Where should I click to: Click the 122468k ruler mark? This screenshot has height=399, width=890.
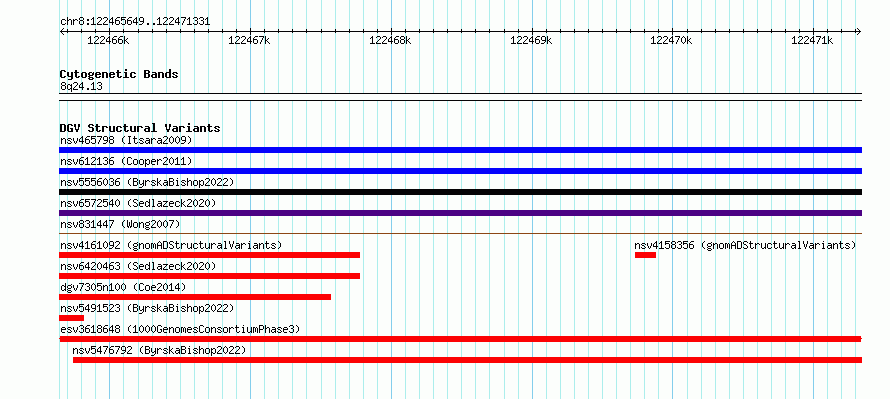390,40
